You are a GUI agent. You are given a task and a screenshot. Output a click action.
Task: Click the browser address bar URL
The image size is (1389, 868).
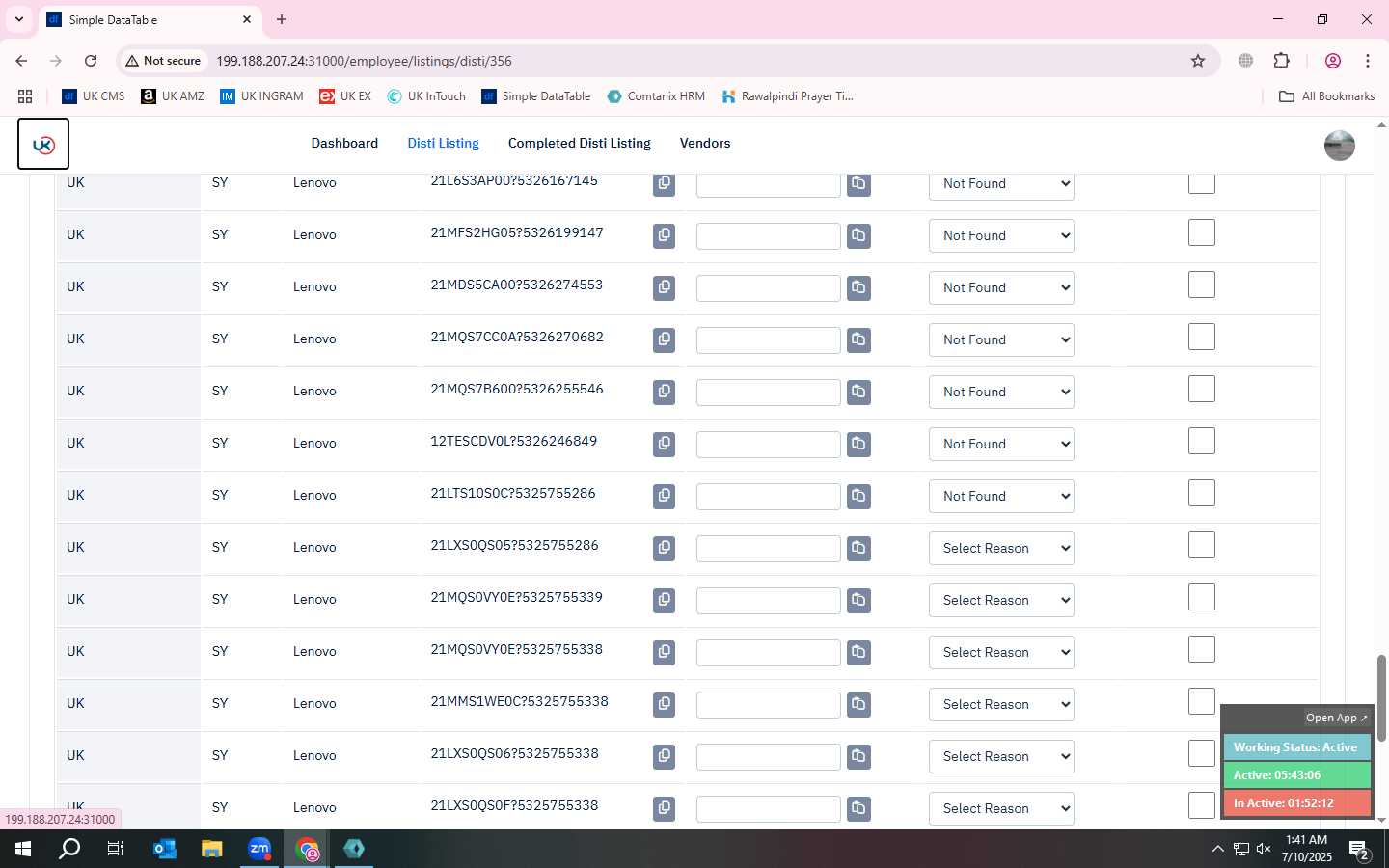point(364,61)
